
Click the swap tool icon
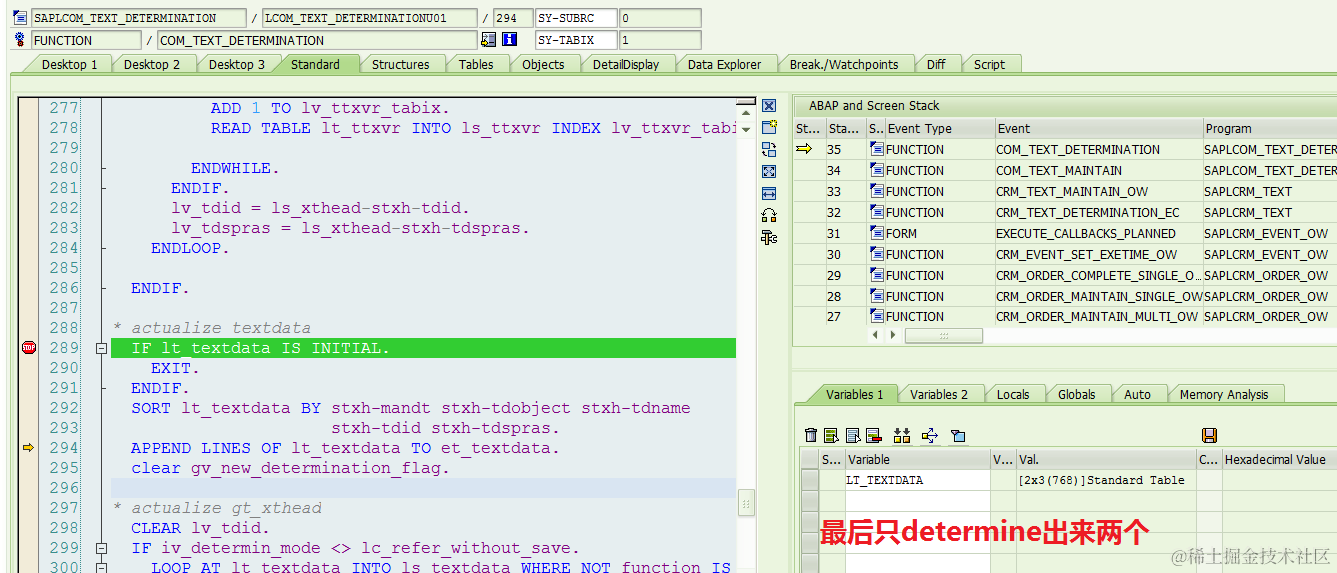point(768,149)
